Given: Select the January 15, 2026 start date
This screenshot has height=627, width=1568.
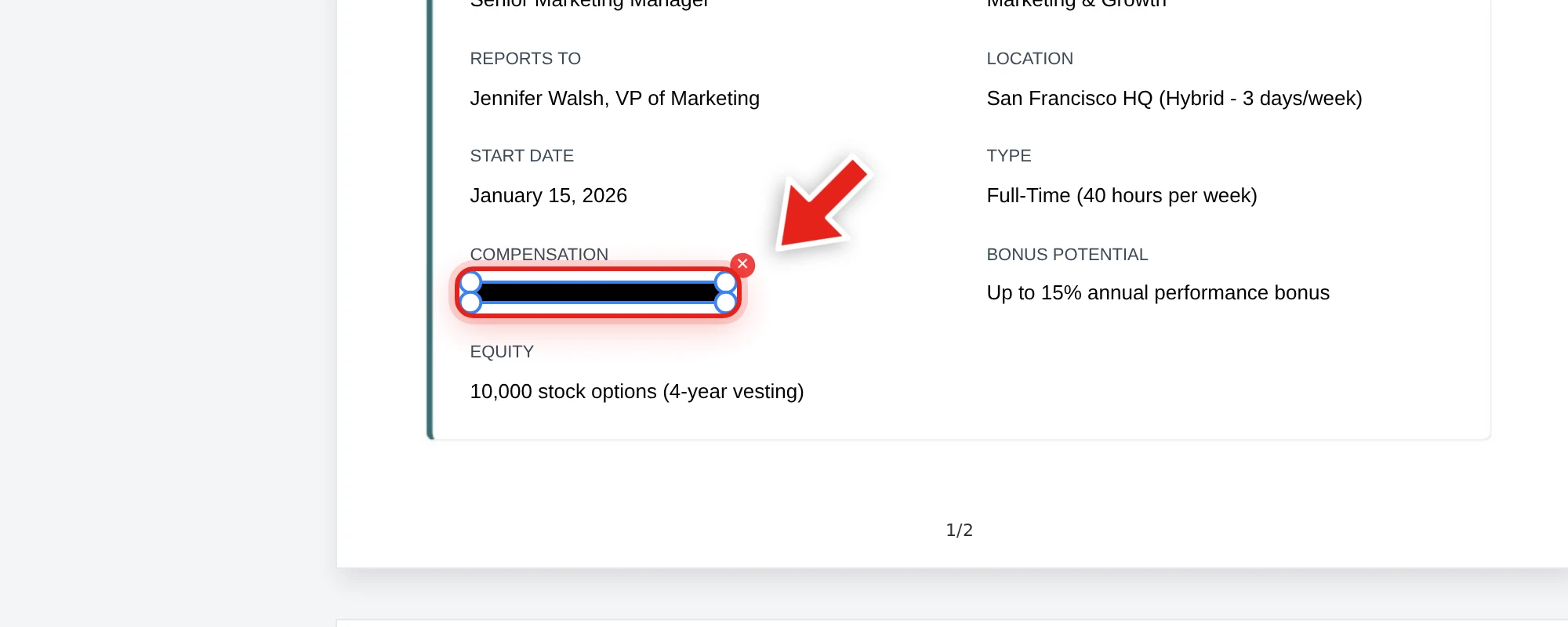Looking at the screenshot, I should tap(548, 195).
